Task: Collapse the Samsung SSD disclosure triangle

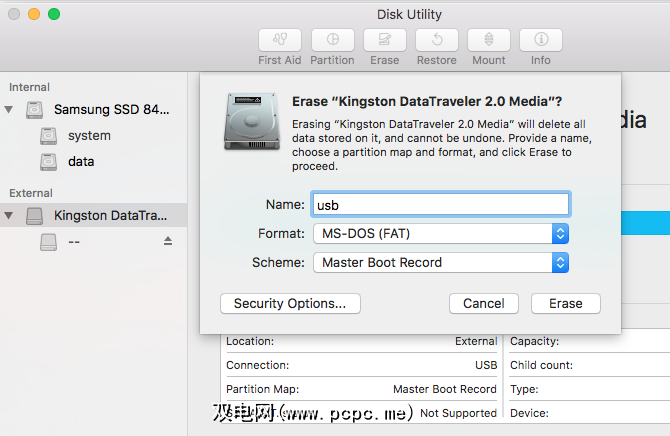Action: tap(10, 109)
